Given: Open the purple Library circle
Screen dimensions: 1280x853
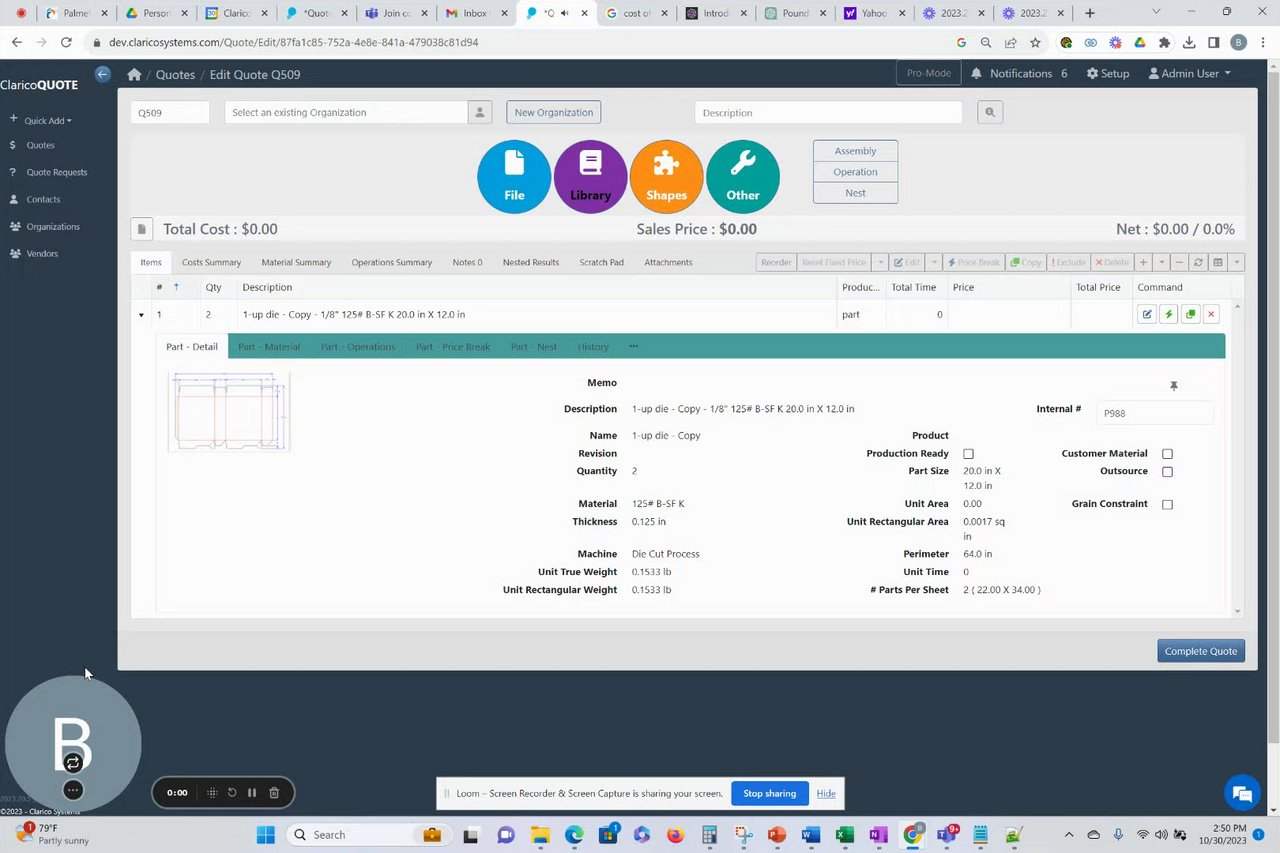Looking at the screenshot, I should [x=590, y=177].
